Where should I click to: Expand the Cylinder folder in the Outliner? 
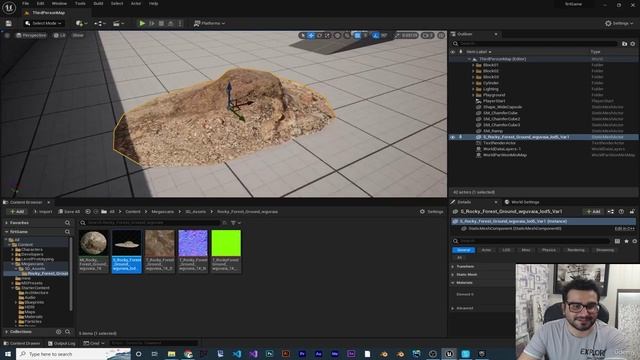tap(473, 83)
